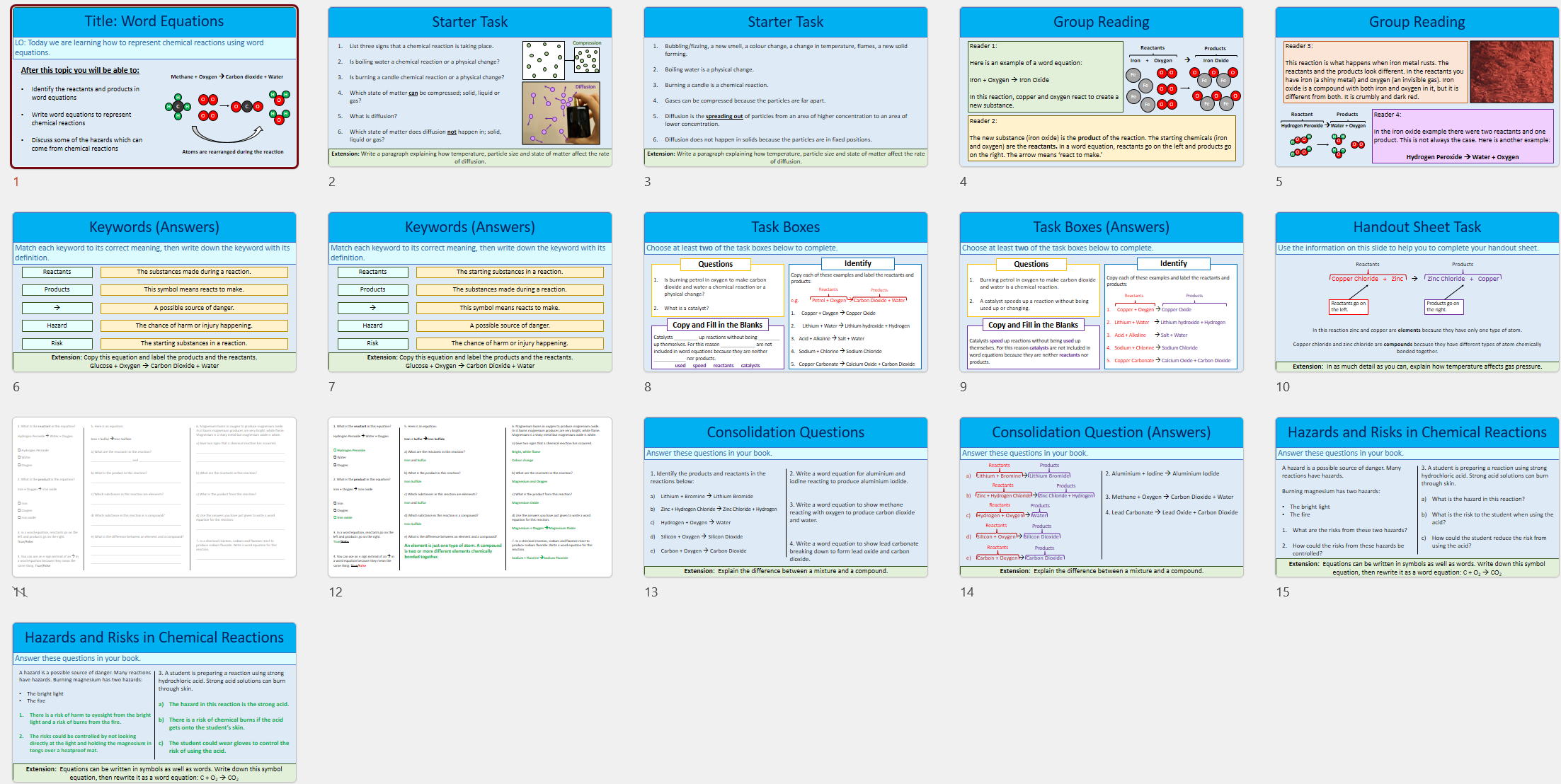The height and width of the screenshot is (784, 1561).
Task: Click the Copy and Fill in the Blanks header
Action: click(x=717, y=325)
